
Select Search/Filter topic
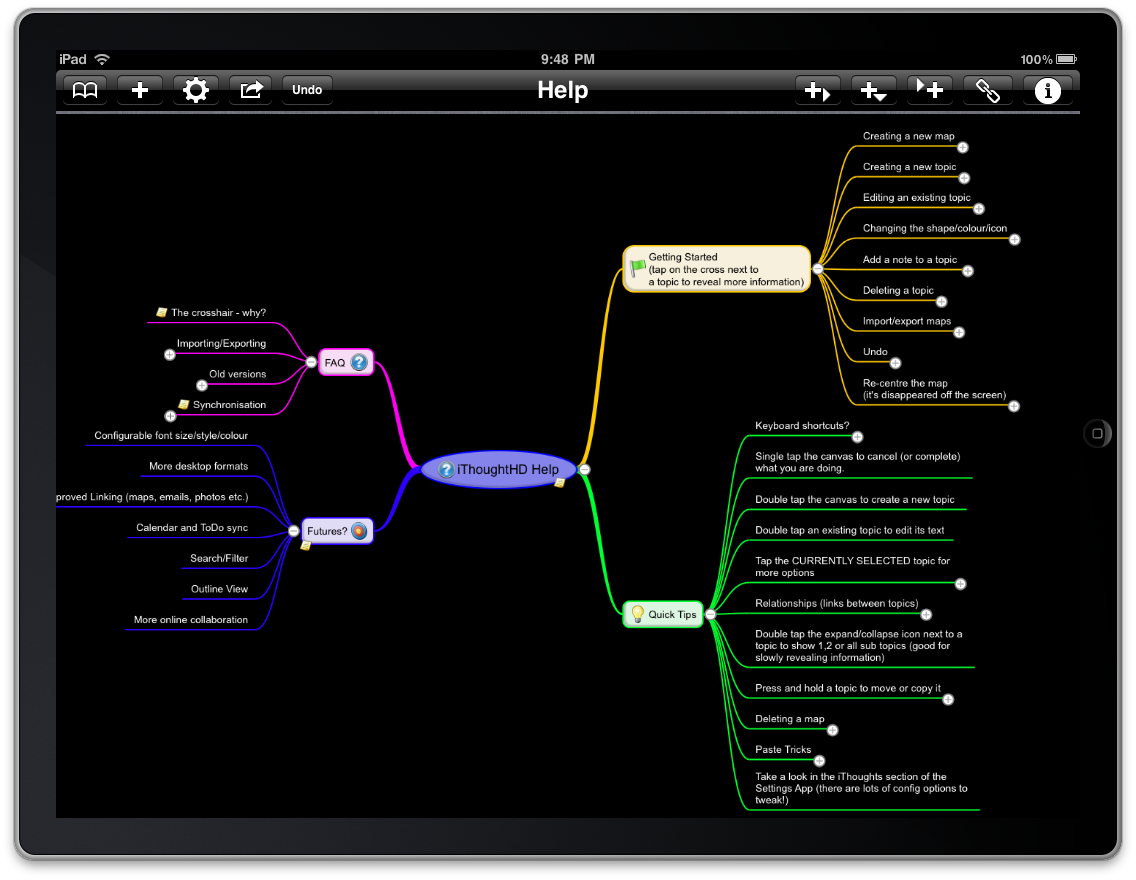[x=219, y=558]
